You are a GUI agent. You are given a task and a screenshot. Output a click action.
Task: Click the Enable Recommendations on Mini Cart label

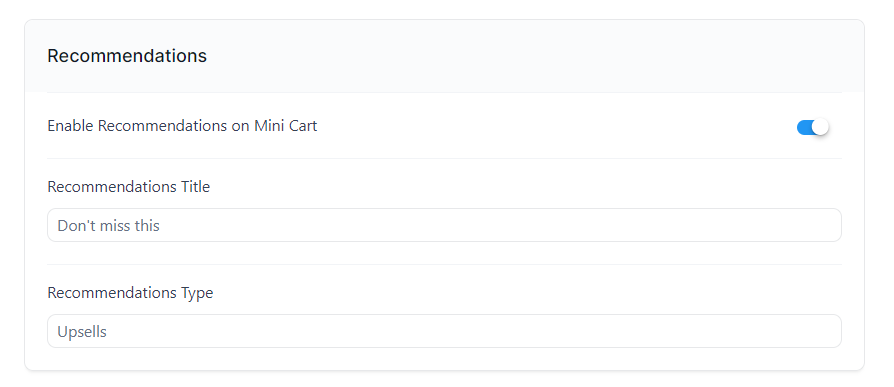[x=182, y=126]
